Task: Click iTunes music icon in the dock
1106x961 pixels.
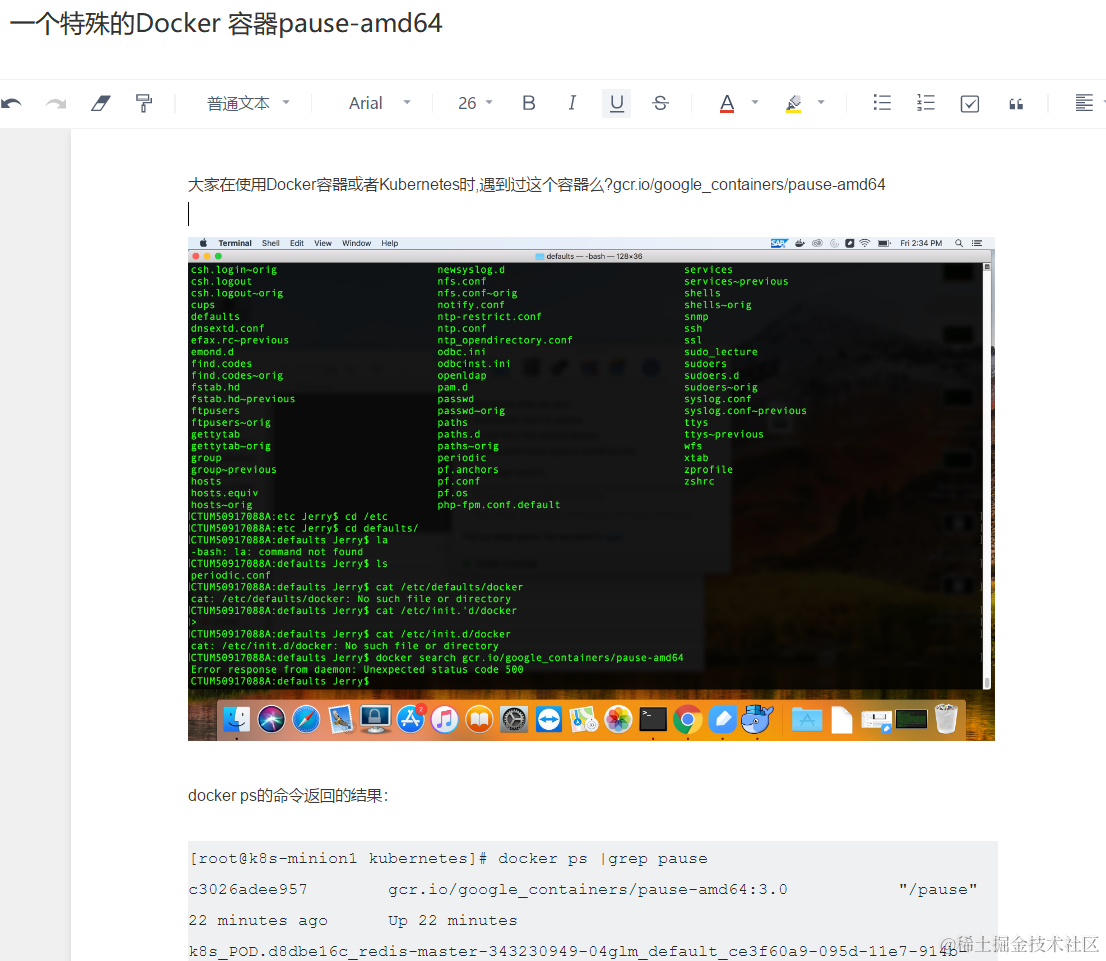Action: tap(444, 720)
